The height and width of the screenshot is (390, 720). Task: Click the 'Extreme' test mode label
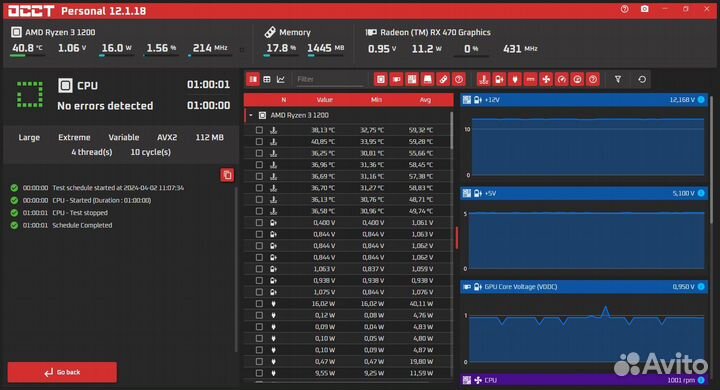[x=74, y=137]
